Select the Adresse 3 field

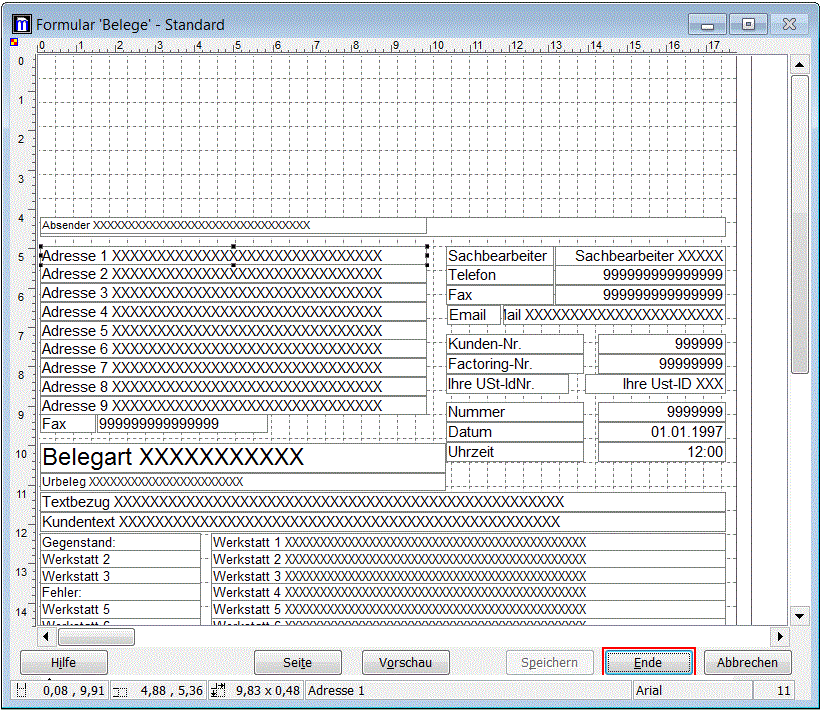pos(234,293)
